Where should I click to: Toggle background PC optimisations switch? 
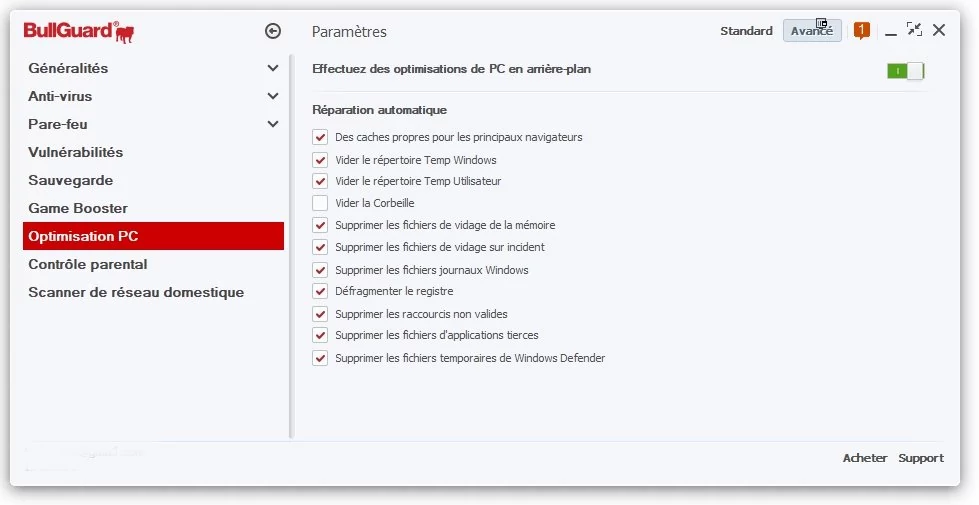905,71
